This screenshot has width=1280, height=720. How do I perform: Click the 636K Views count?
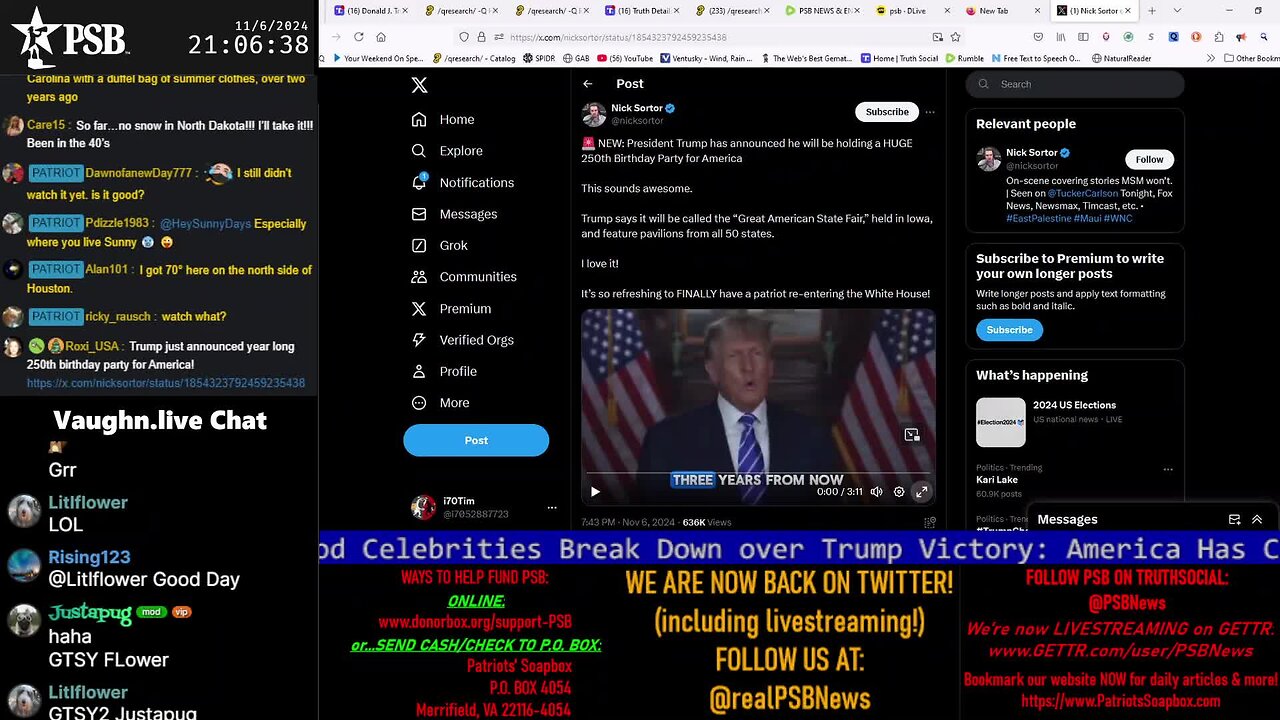point(707,522)
